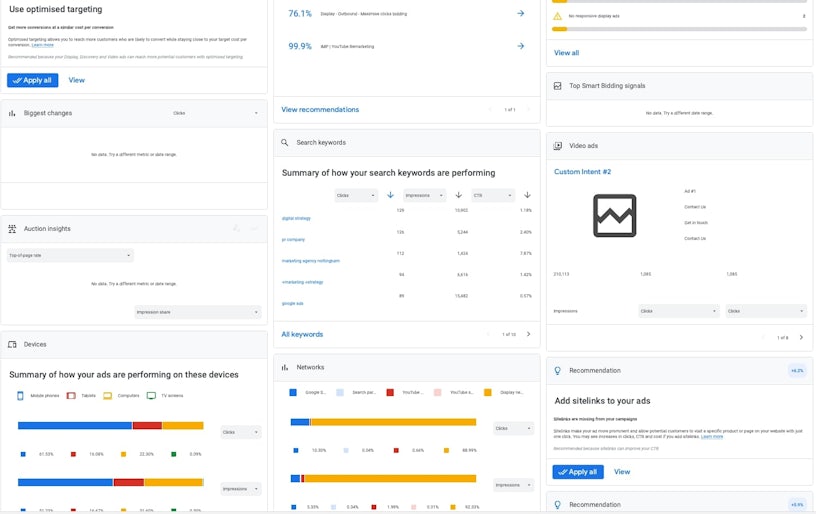Open the All keywords link
The width and height of the screenshot is (816, 514).
pyautogui.click(x=302, y=334)
